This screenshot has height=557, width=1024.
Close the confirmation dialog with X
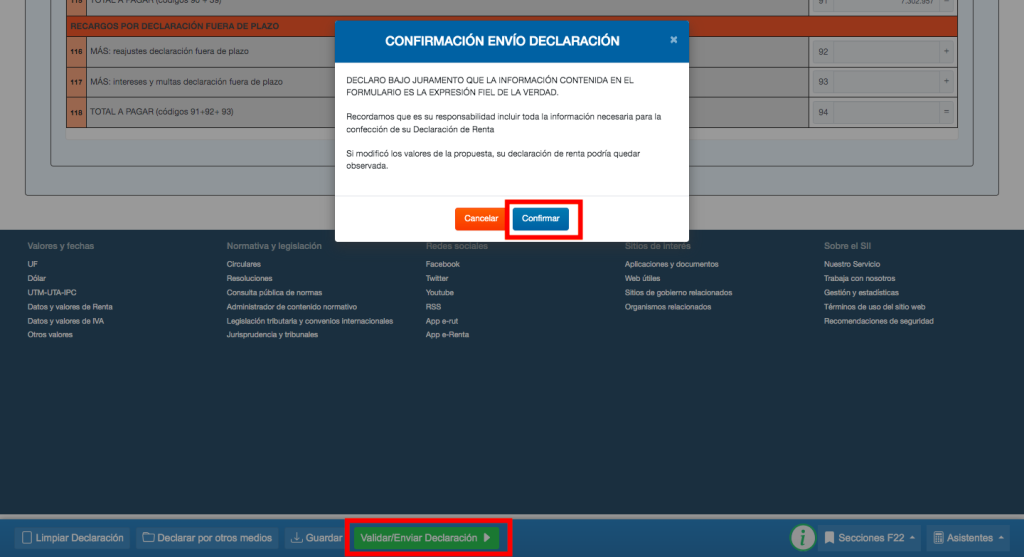(673, 40)
